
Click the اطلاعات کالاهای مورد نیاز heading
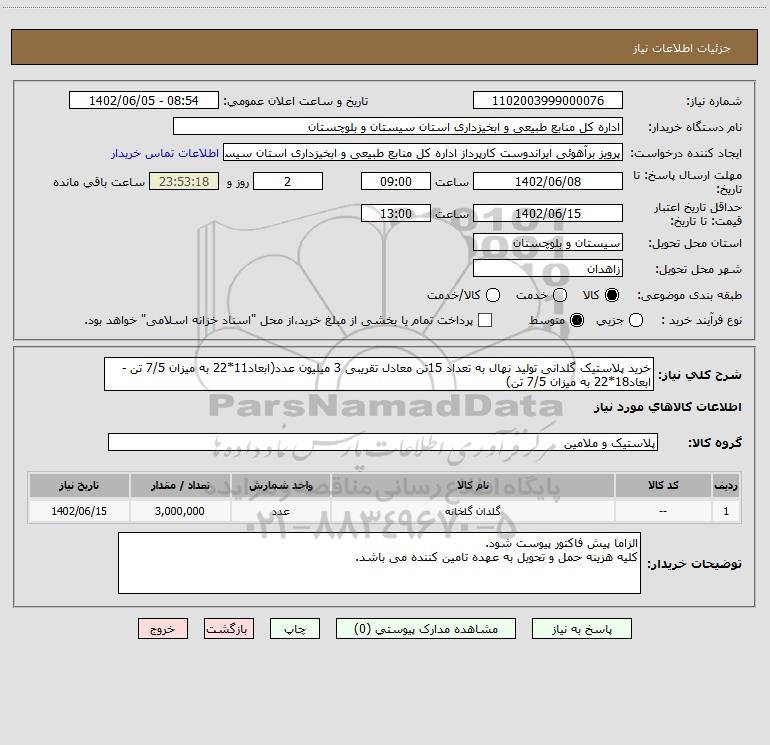point(667,407)
